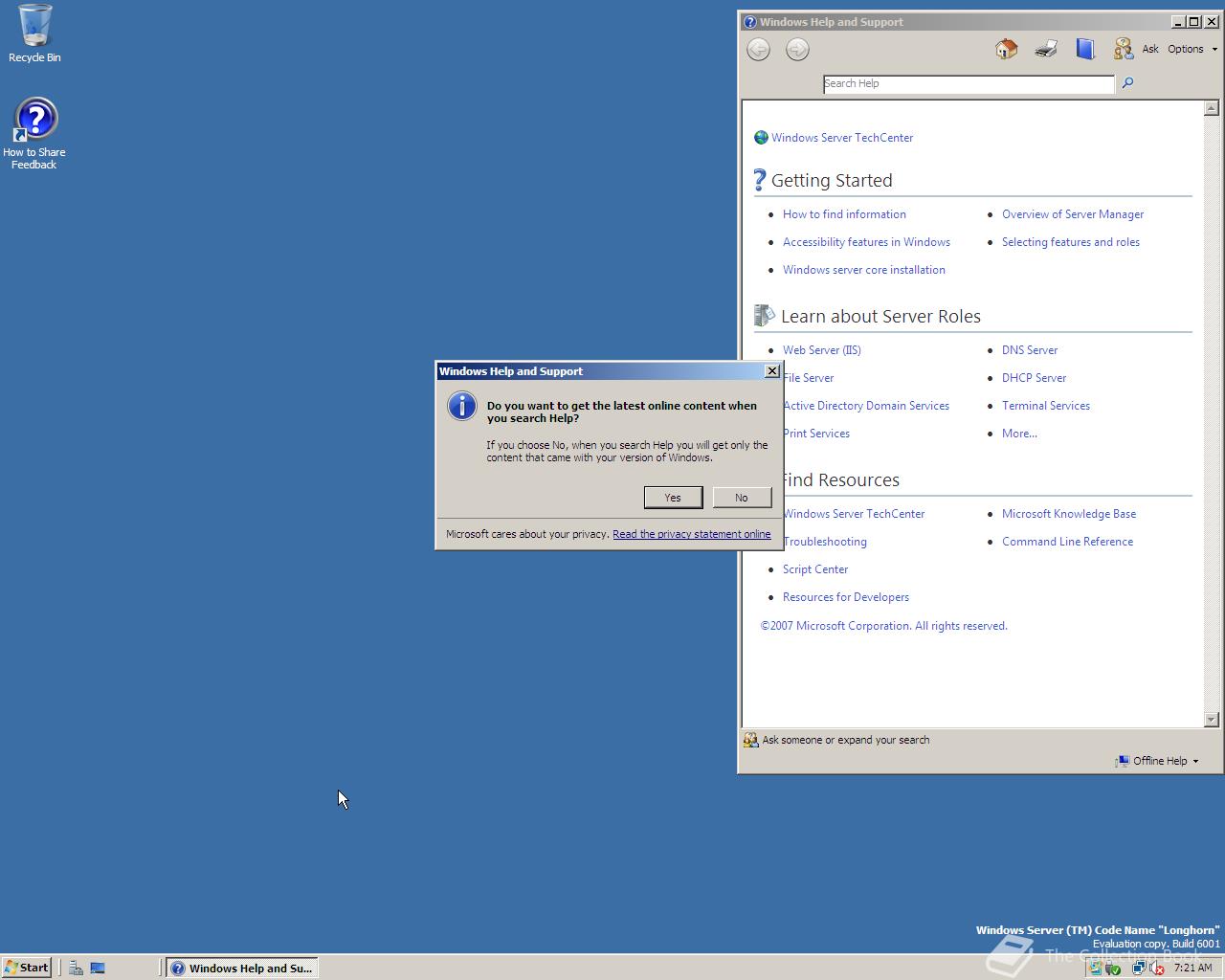1225x980 pixels.
Task: Select How to Share Feedback shortcut
Action: point(34,134)
